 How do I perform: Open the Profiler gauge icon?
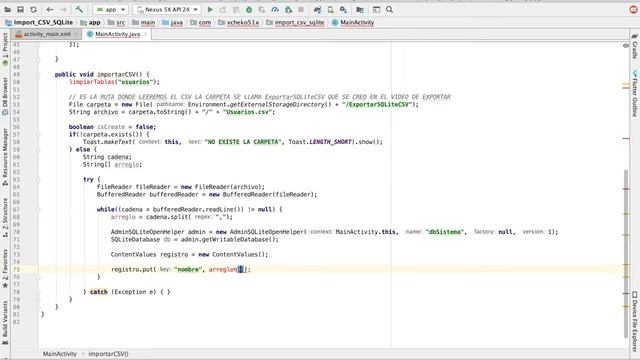click(275, 9)
